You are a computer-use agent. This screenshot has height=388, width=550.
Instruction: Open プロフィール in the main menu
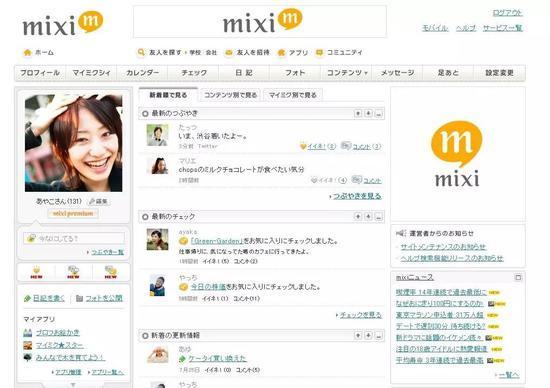(x=40, y=73)
